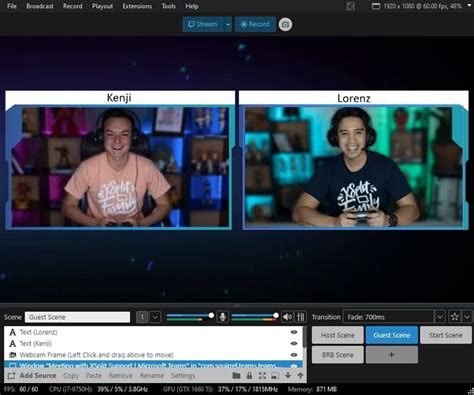Select the Text (Kenji) source row
Image resolution: width=474 pixels, height=395 pixels.
[154, 343]
